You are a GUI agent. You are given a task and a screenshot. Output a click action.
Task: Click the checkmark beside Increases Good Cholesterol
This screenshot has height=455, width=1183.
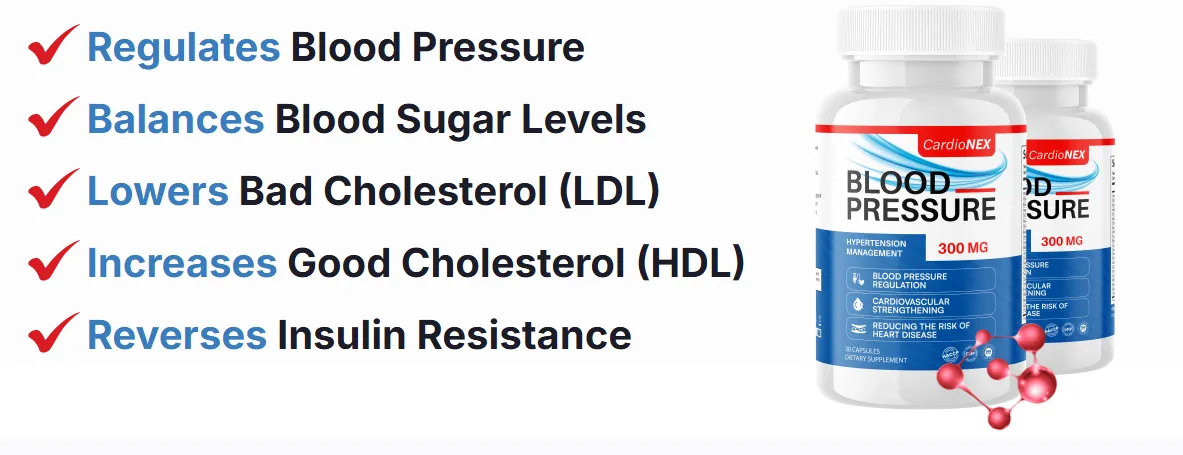(x=54, y=262)
